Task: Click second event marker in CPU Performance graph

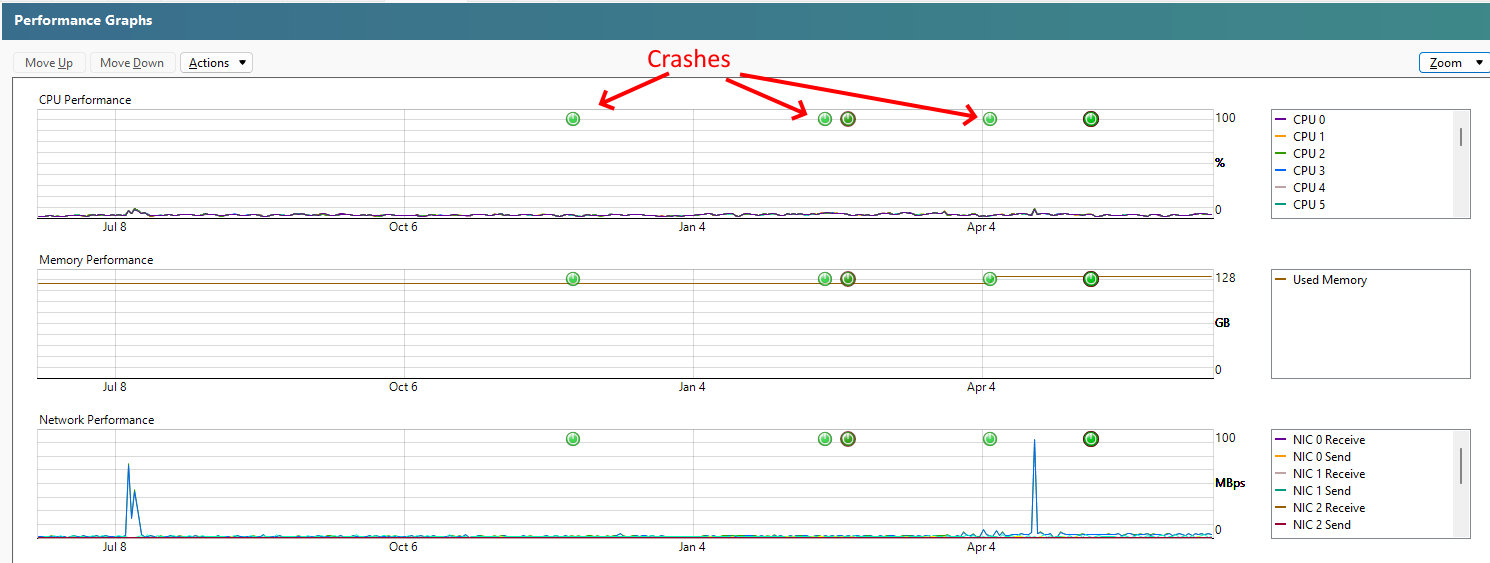Action: pos(825,119)
